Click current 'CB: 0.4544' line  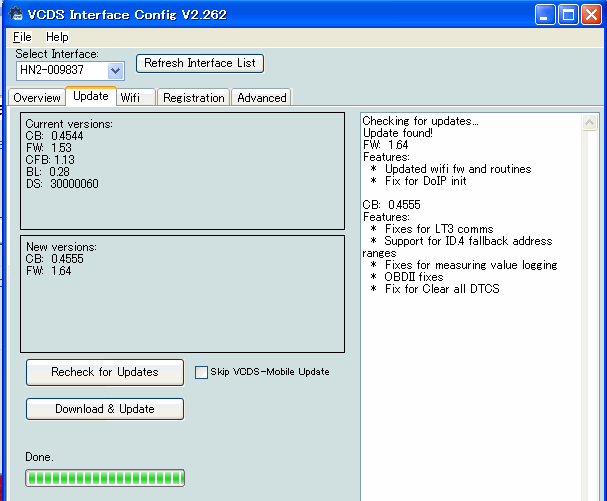pyautogui.click(x=55, y=136)
